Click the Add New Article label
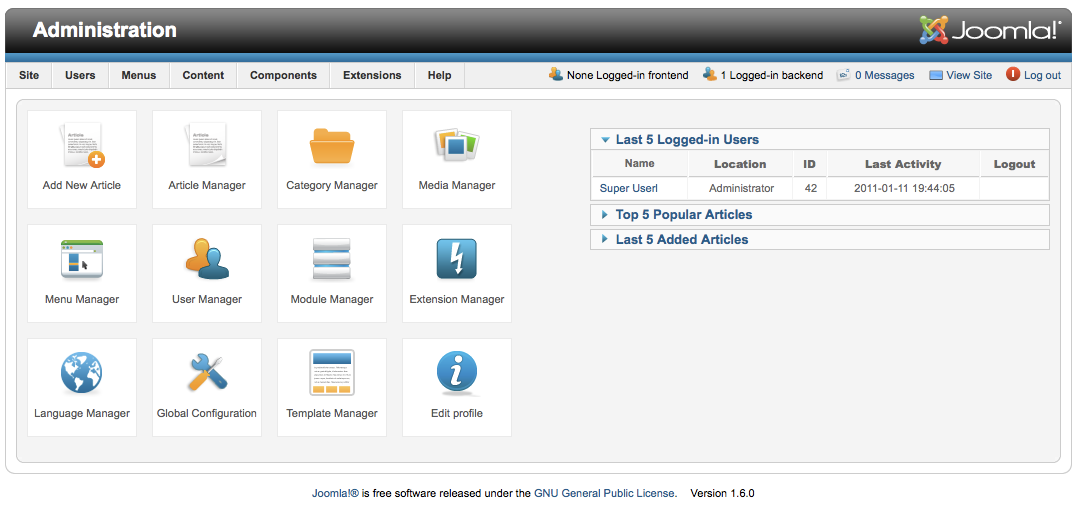The image size is (1078, 509). click(82, 185)
